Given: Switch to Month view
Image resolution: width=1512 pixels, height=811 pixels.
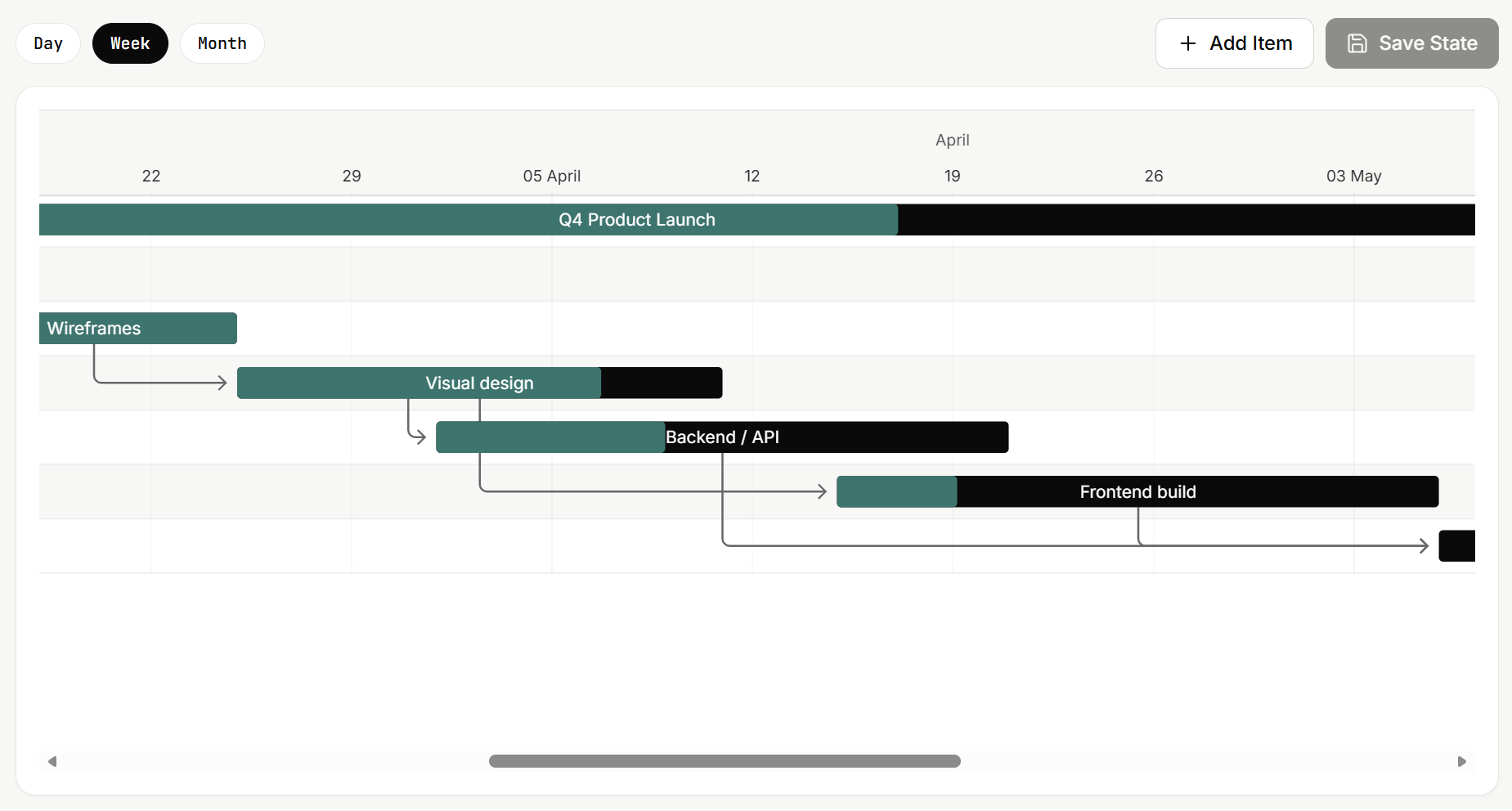Looking at the screenshot, I should (222, 43).
